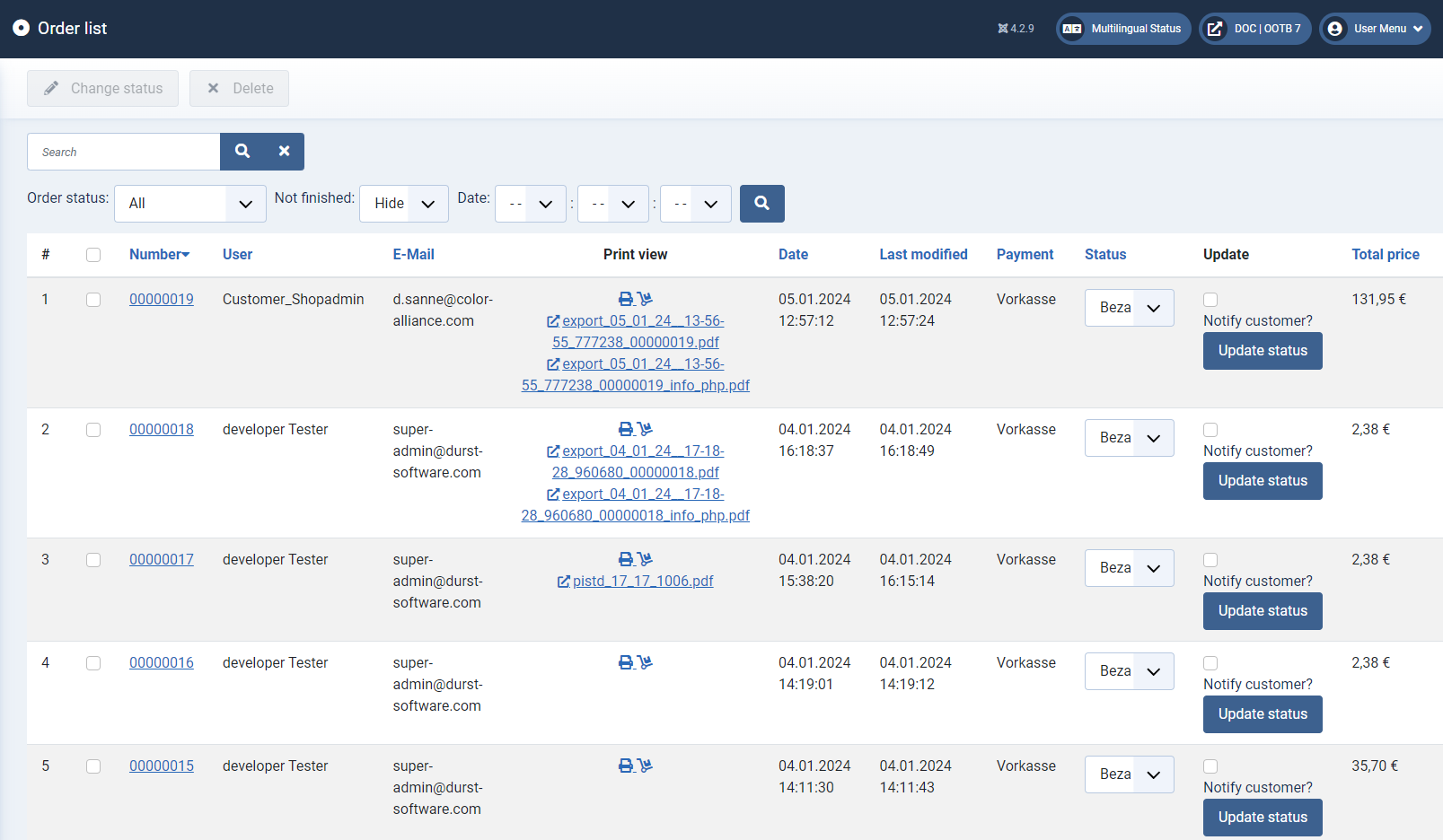Click the delivery dolly icon for order 00000015

click(645, 766)
